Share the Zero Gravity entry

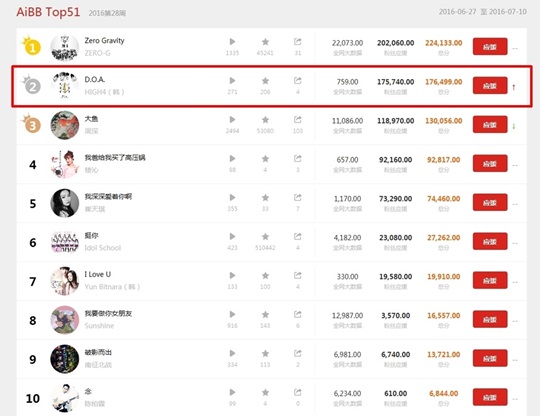pos(298,42)
